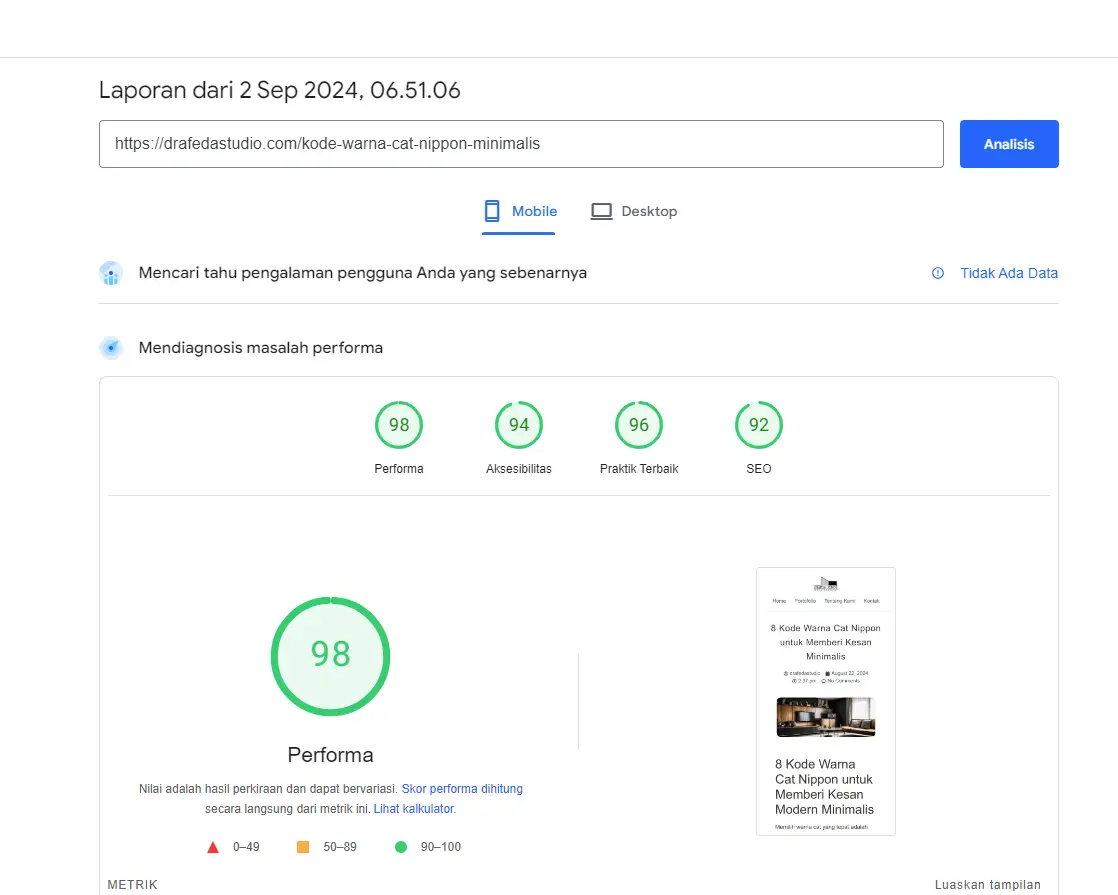The image size is (1118, 895).
Task: Open the 96 Praktik Terbaik score gauge
Action: click(638, 424)
